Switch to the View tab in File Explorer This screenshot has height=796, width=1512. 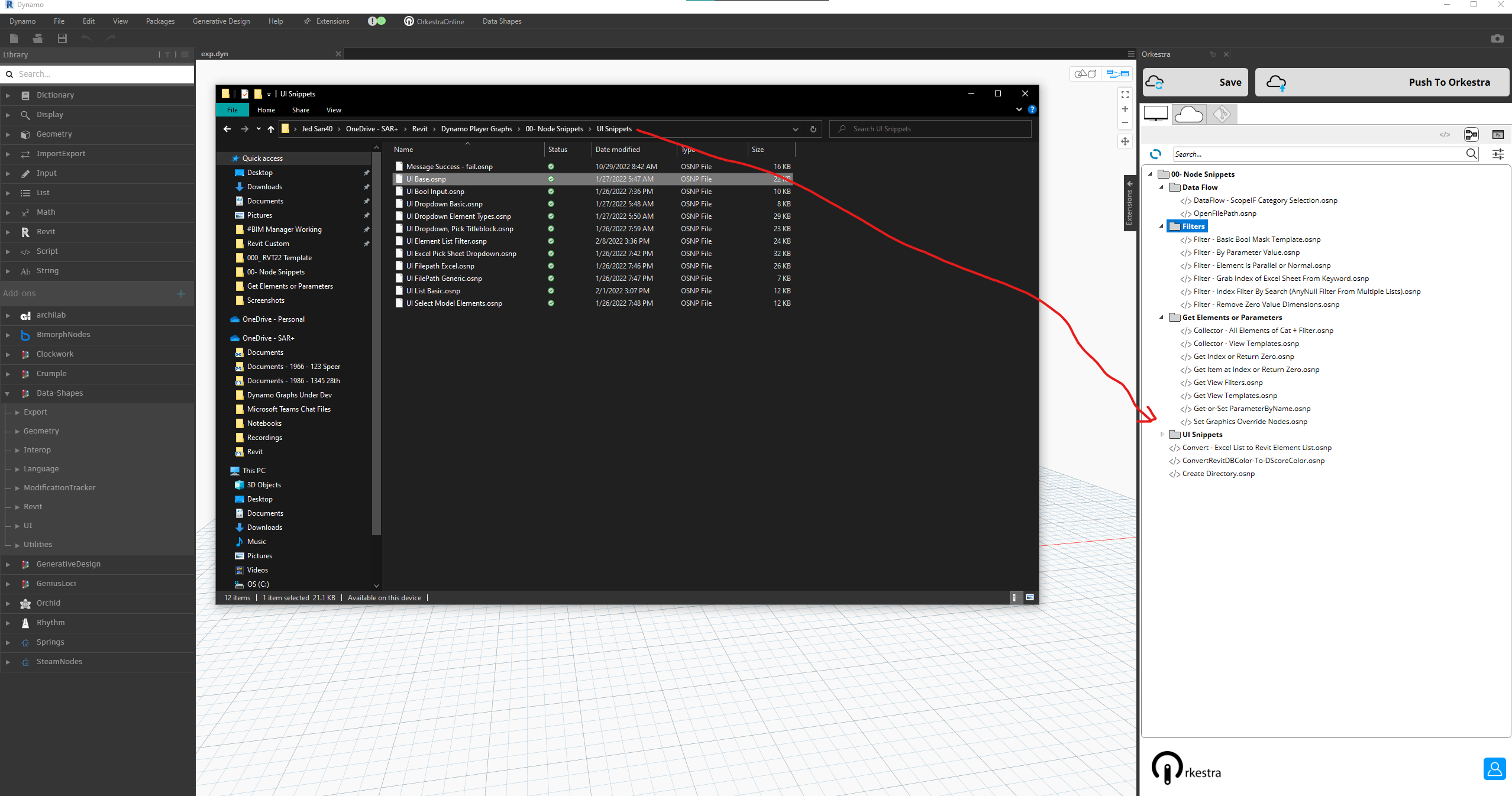click(x=333, y=110)
